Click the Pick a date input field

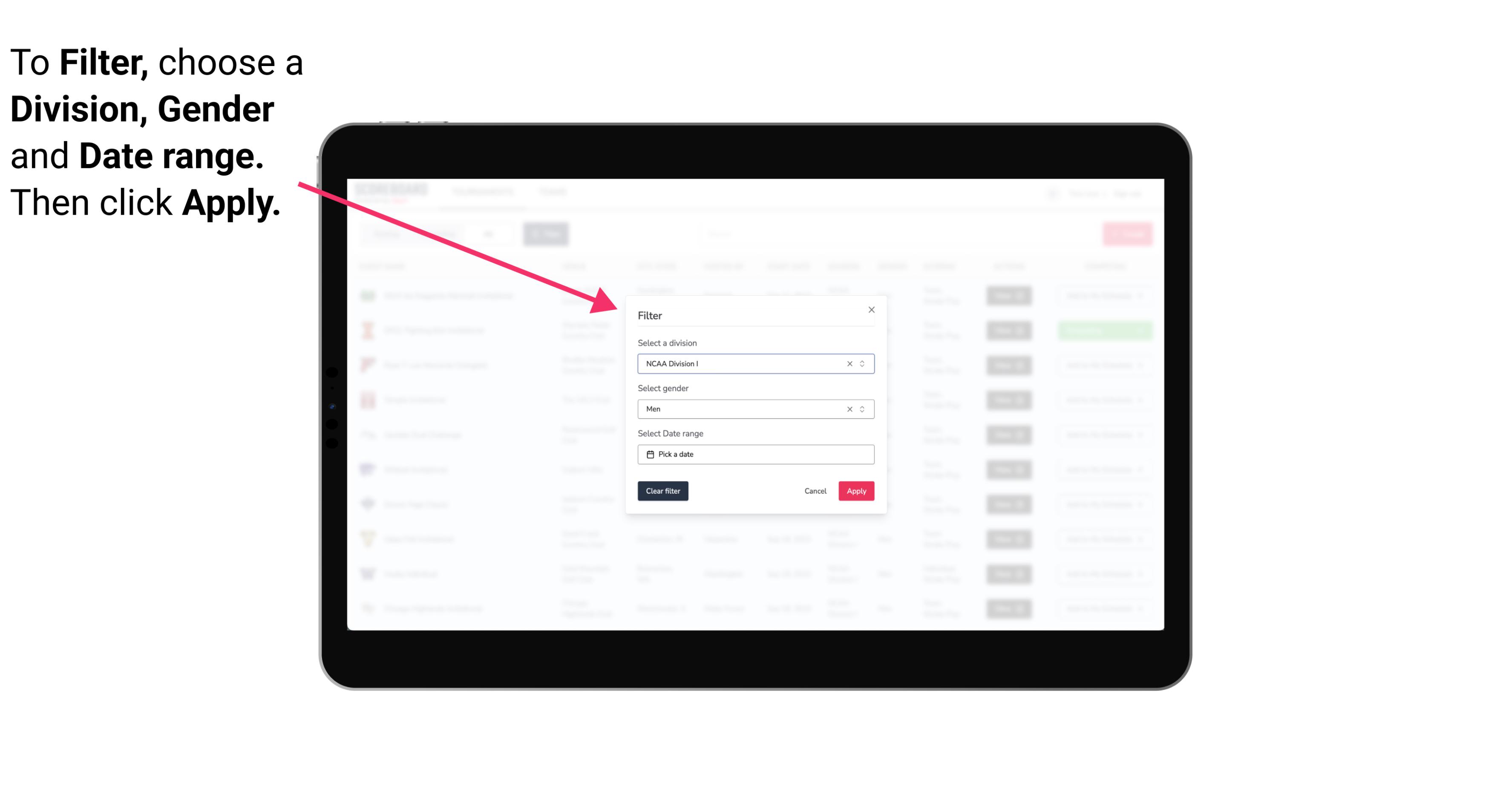pyautogui.click(x=755, y=454)
